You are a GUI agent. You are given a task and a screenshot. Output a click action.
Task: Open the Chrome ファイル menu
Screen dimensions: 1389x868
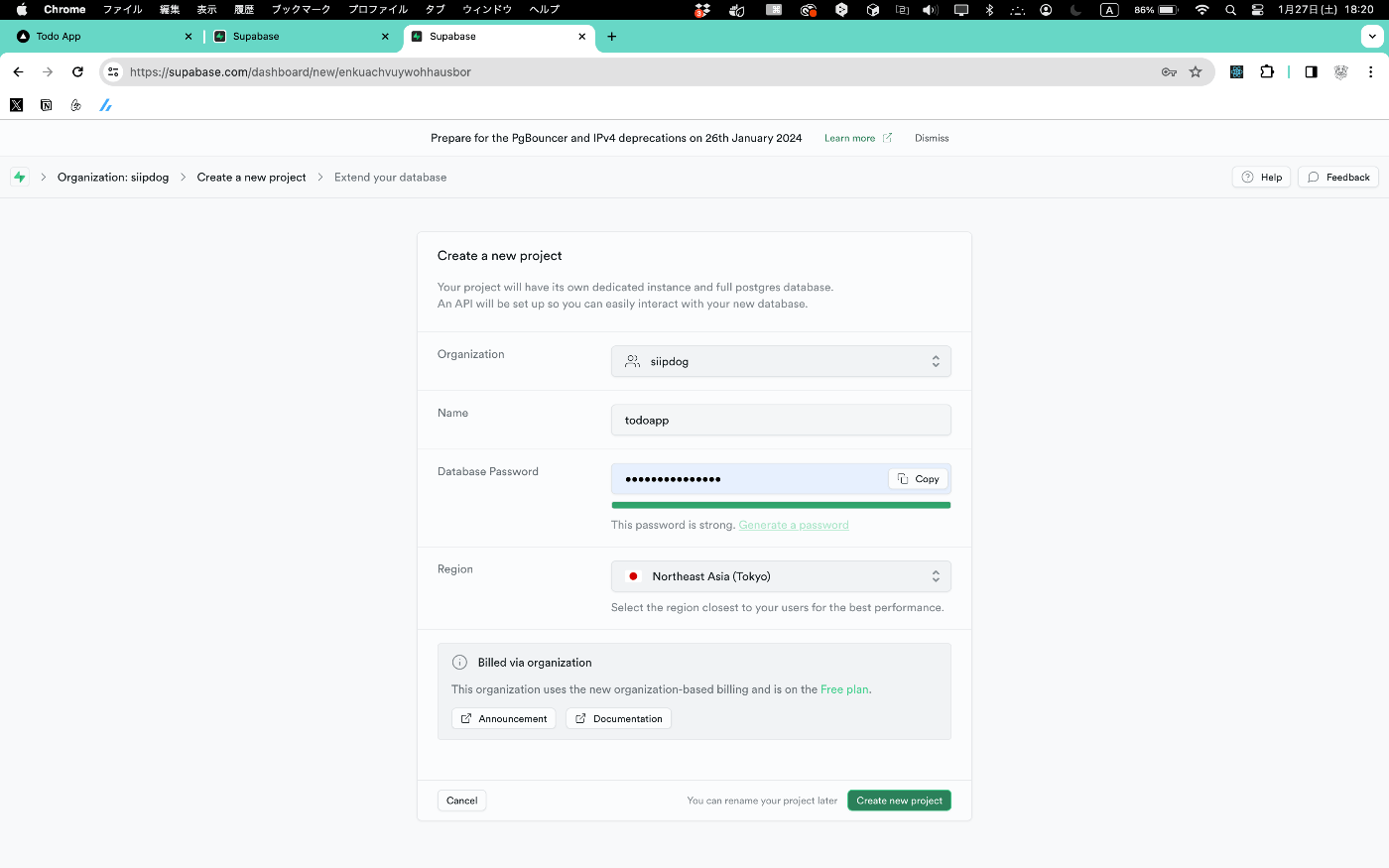tap(123, 9)
